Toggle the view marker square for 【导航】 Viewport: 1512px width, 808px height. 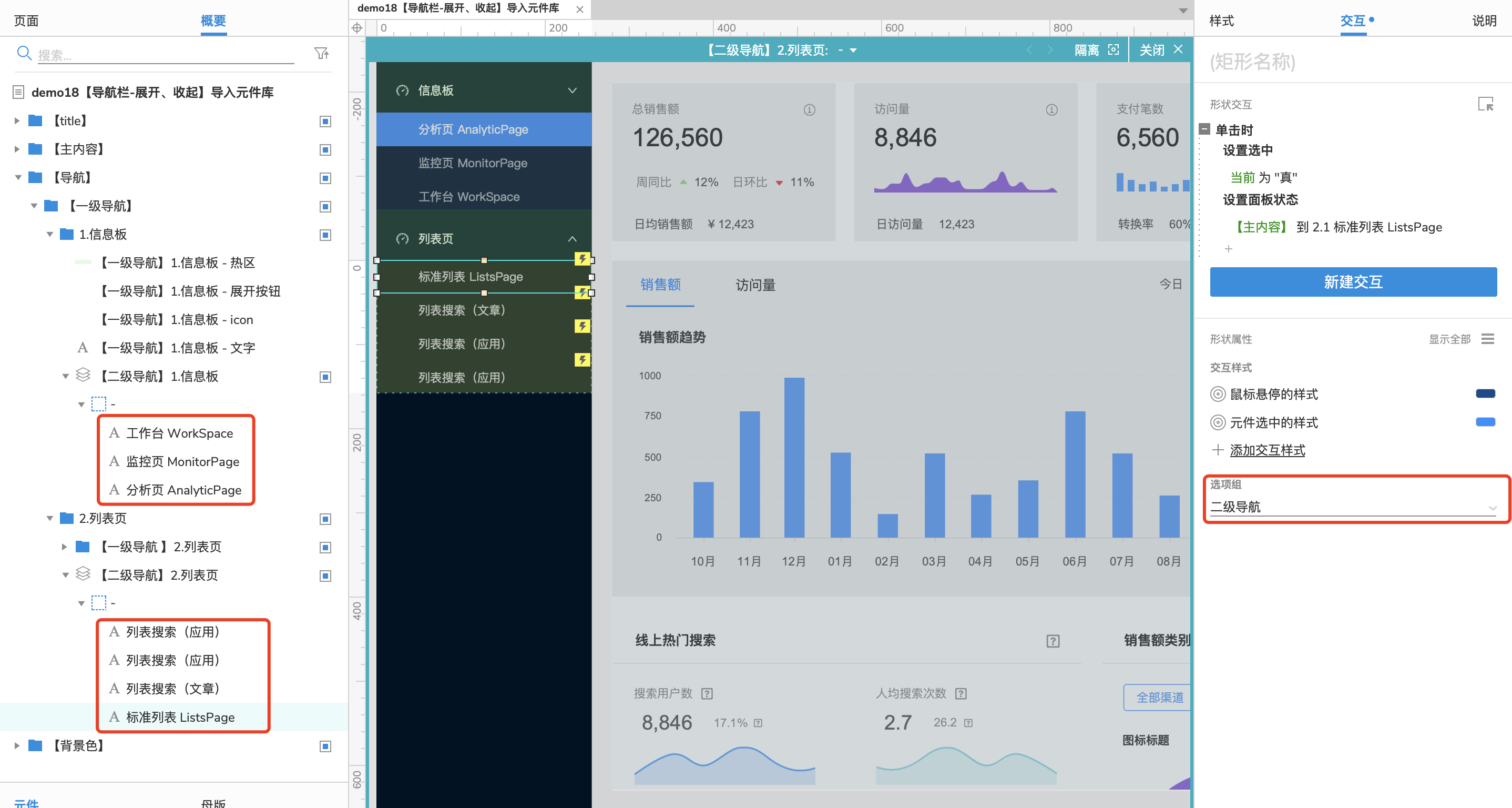(325, 178)
